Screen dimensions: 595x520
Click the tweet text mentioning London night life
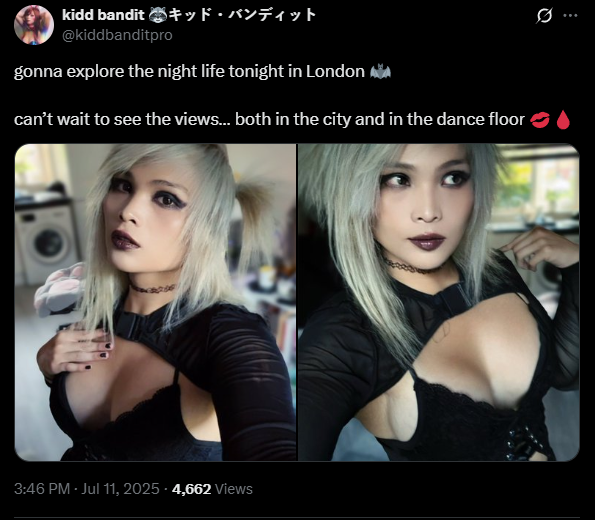(x=189, y=72)
